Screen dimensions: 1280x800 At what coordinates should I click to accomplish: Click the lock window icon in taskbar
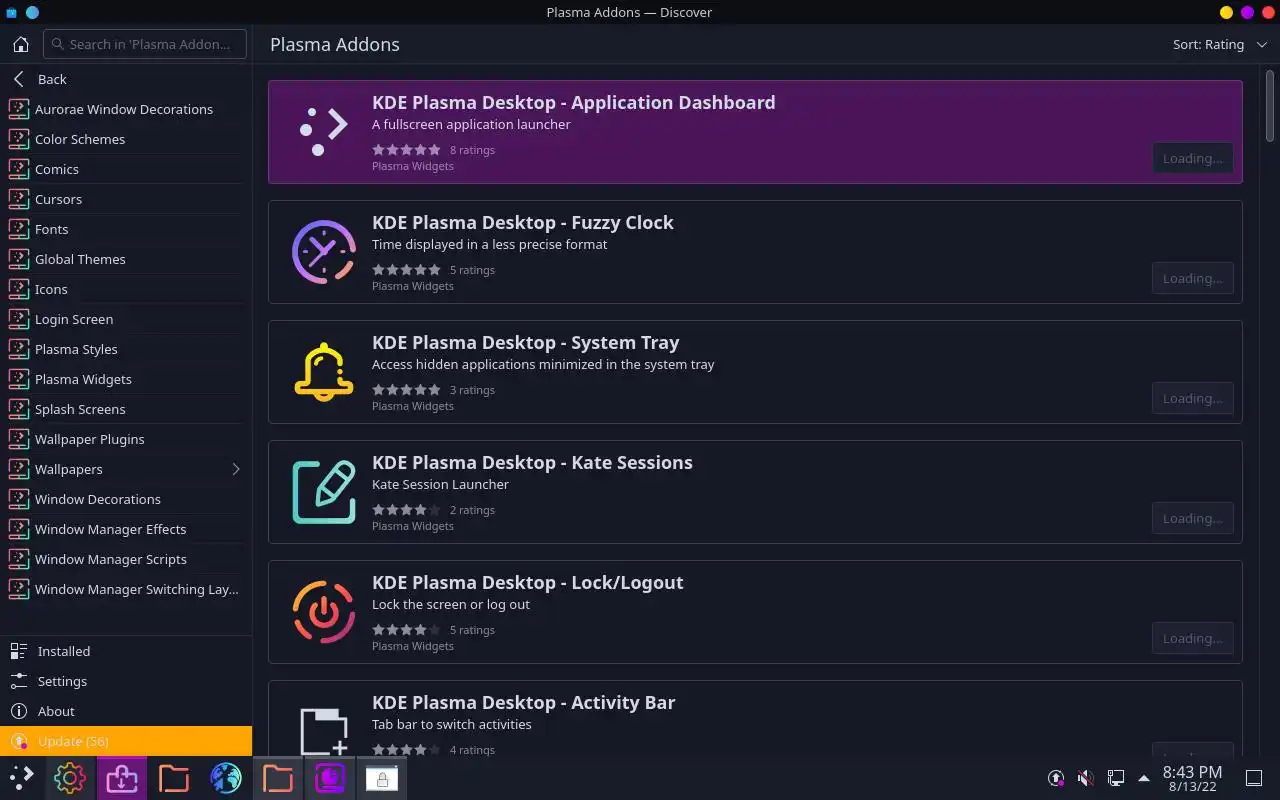(382, 777)
